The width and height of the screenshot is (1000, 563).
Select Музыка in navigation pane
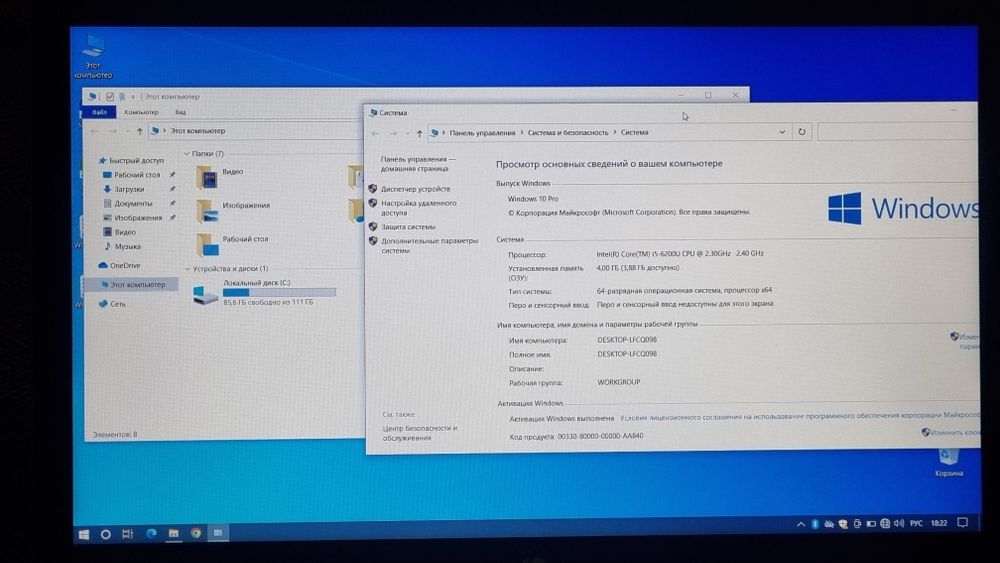(x=128, y=247)
